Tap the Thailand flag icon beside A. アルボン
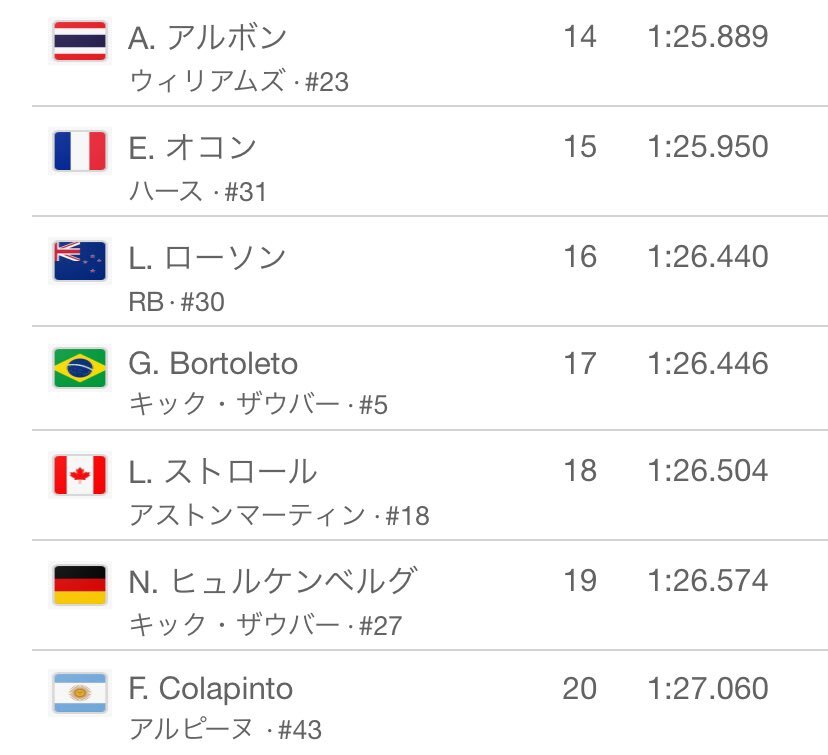The image size is (828, 755). (x=80, y=41)
